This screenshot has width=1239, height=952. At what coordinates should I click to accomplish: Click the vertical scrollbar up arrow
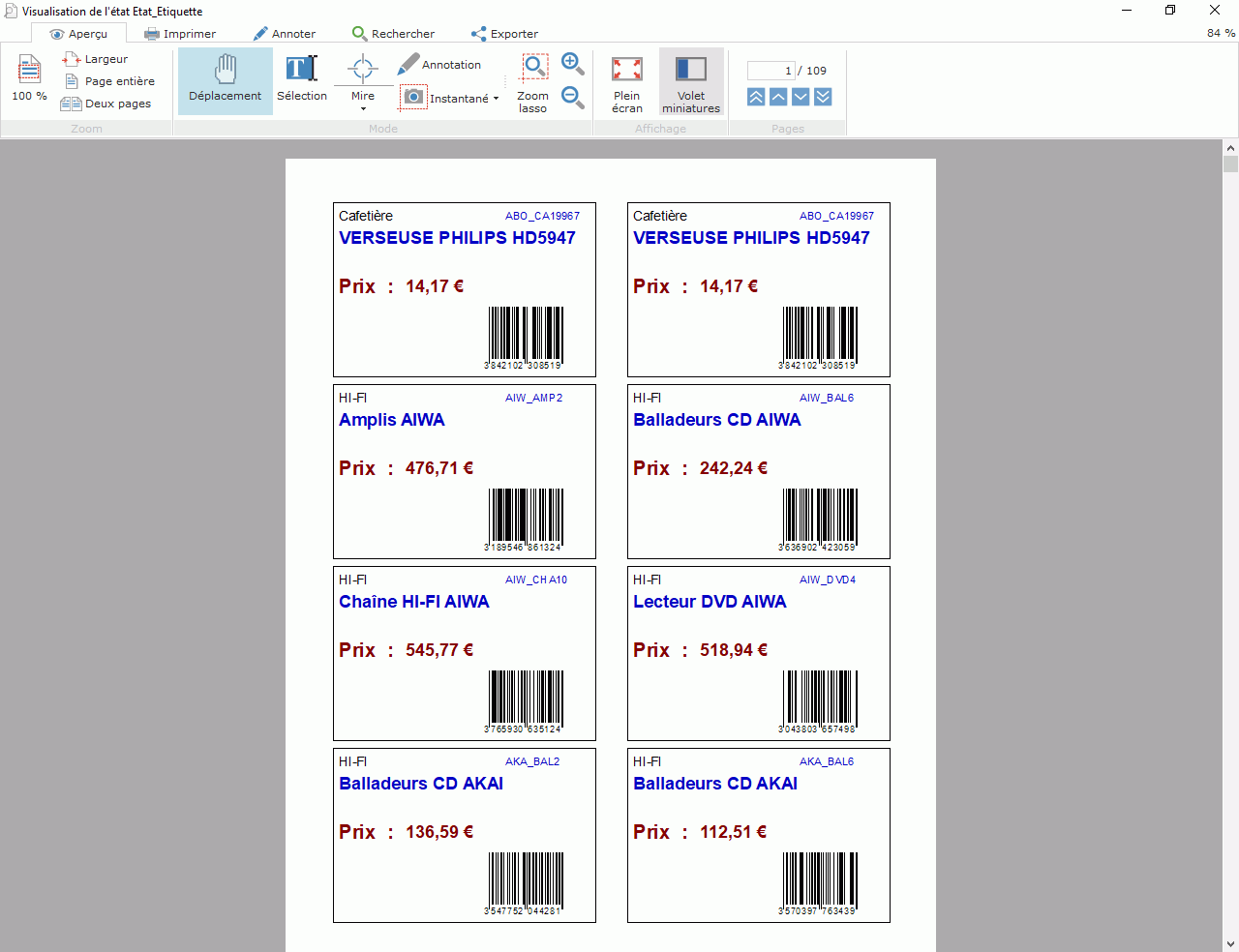pyautogui.click(x=1230, y=148)
